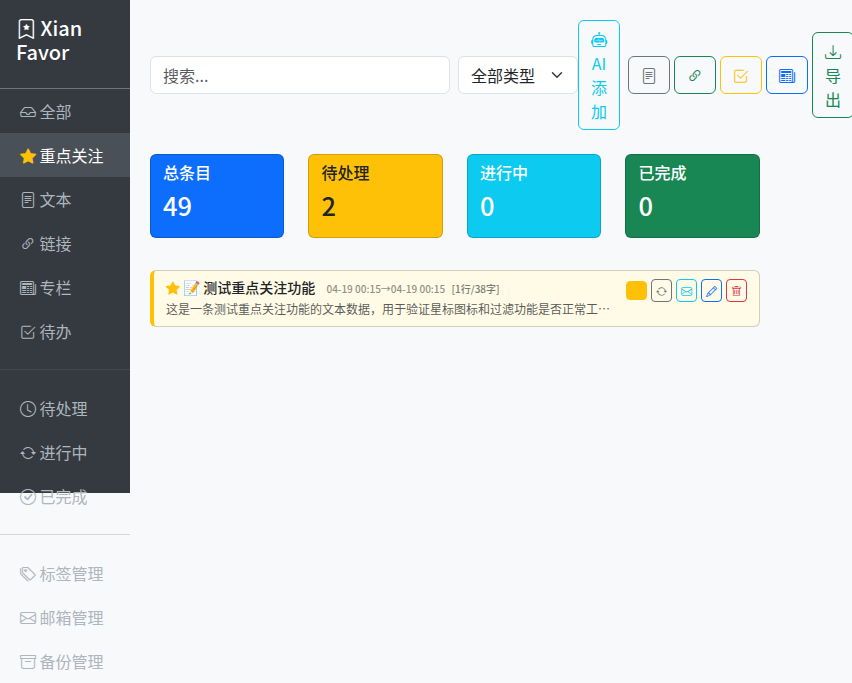Click the Xian Favor bookmark logo
The width and height of the screenshot is (852, 683).
(49, 41)
